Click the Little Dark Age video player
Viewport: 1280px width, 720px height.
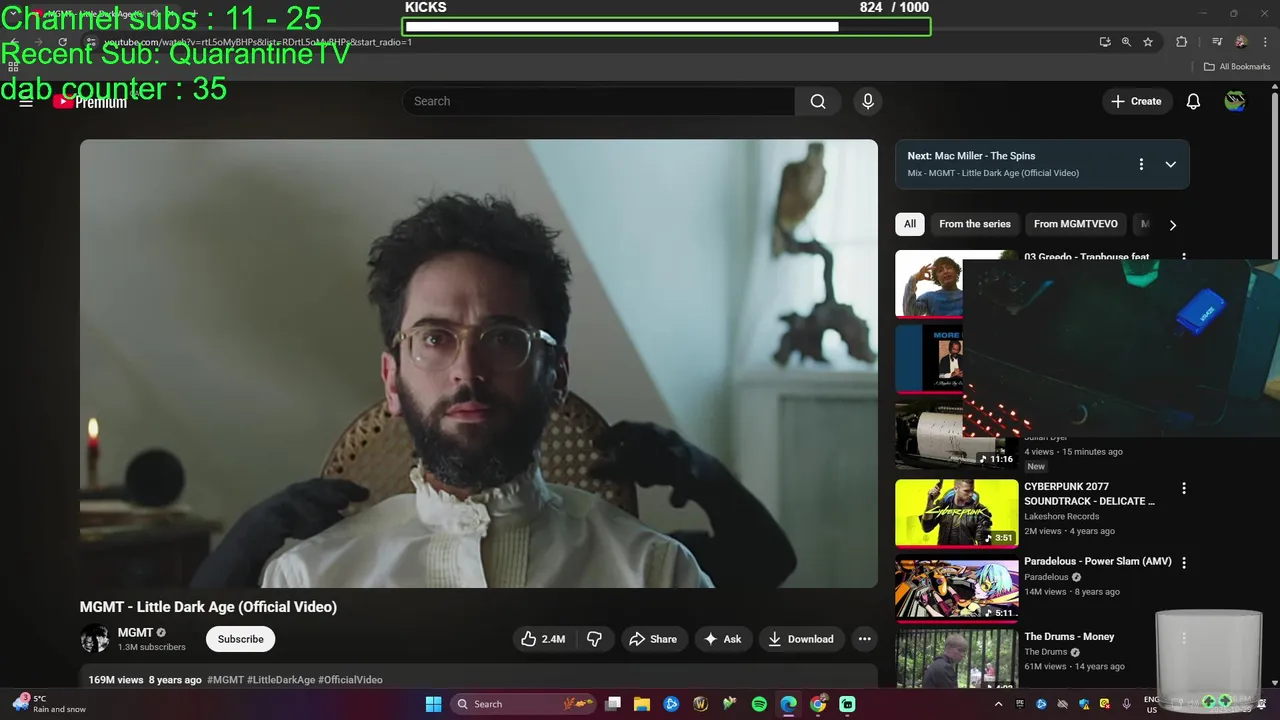tap(479, 363)
